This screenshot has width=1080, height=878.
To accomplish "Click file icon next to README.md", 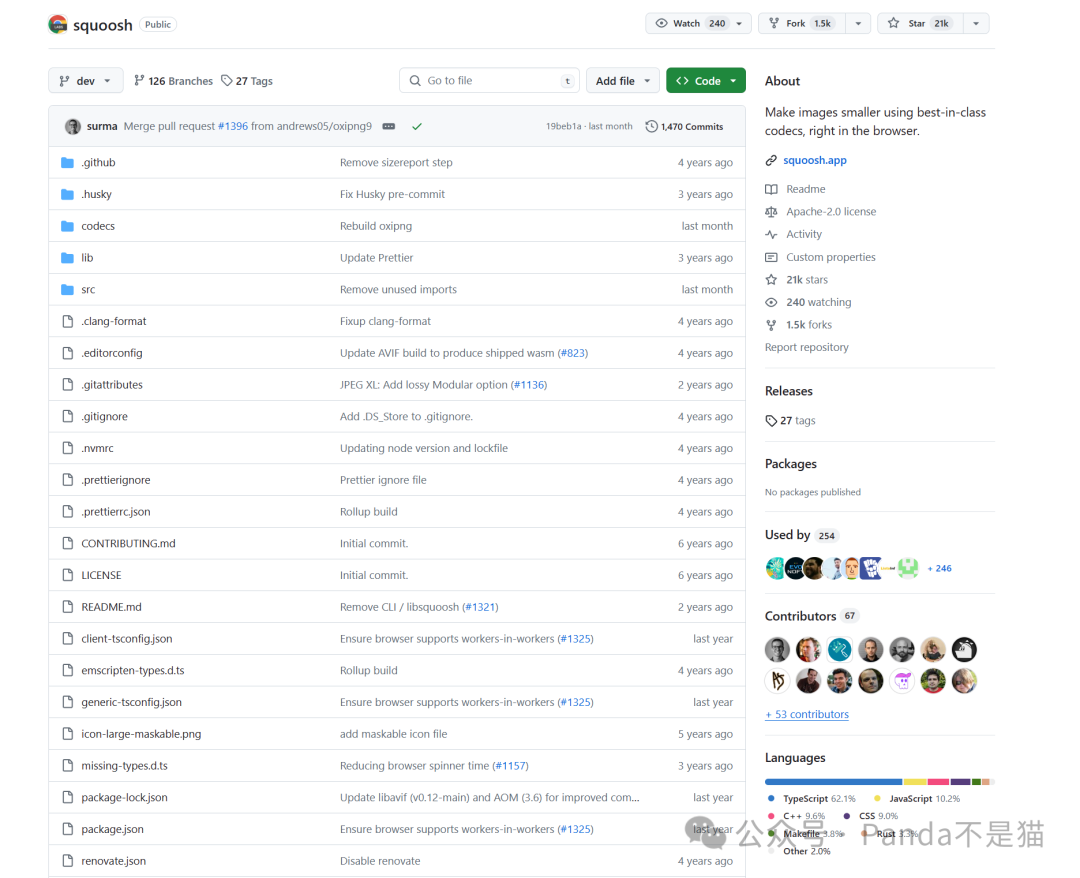I will tap(68, 607).
